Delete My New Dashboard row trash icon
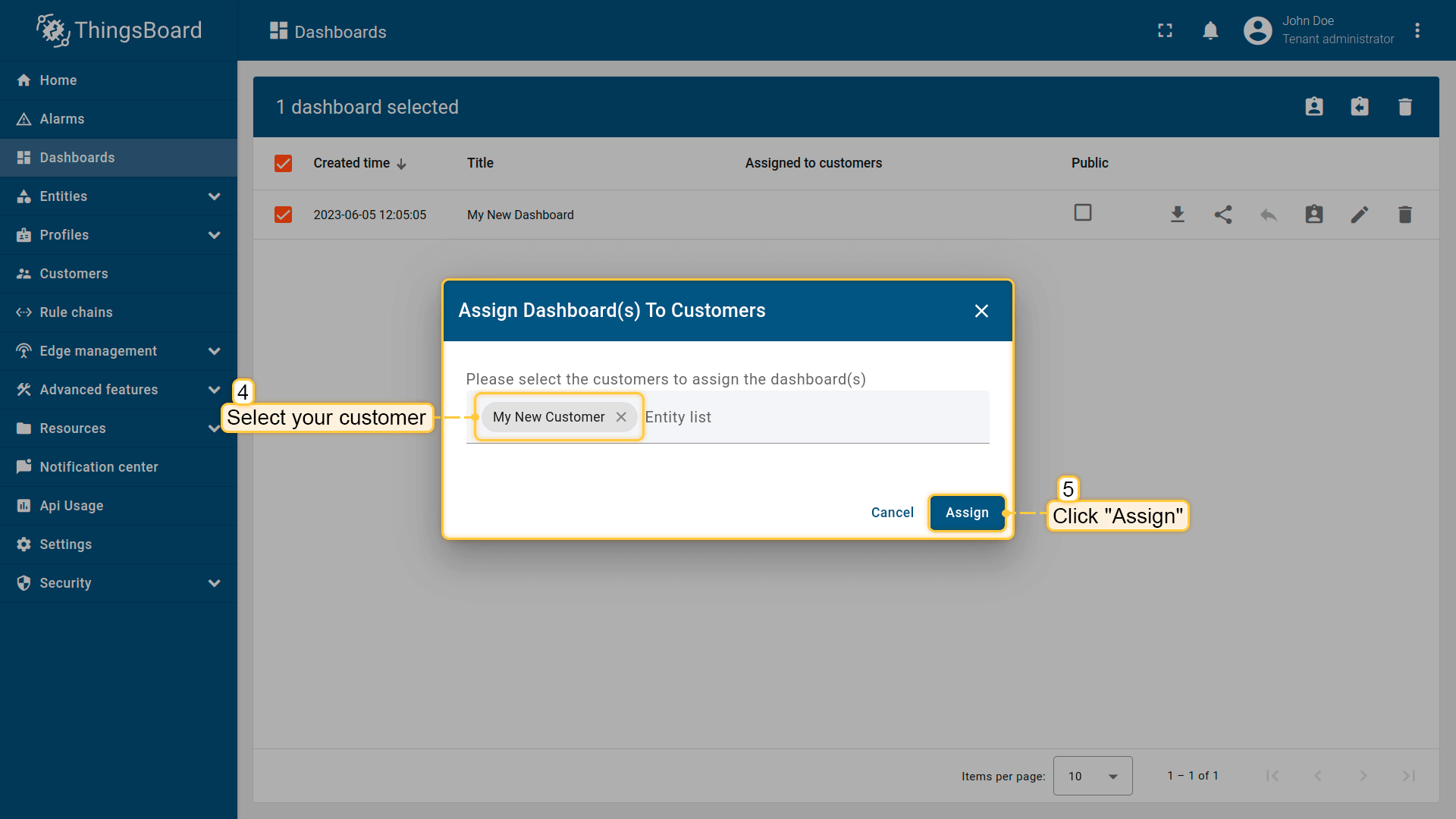The width and height of the screenshot is (1456, 819). 1404,215
